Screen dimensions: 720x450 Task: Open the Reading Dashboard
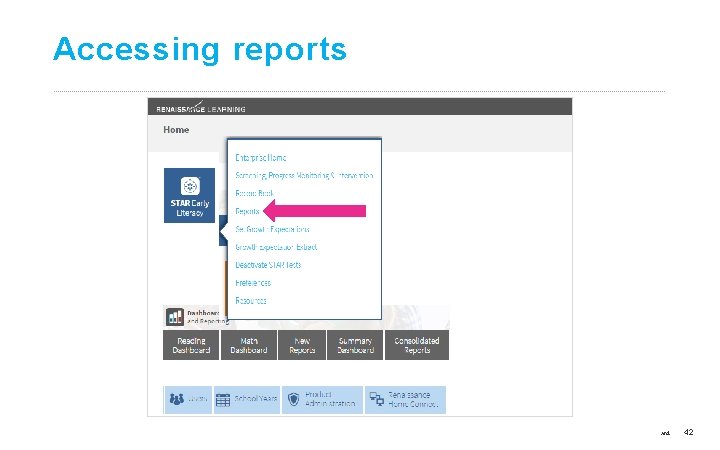[x=191, y=345]
